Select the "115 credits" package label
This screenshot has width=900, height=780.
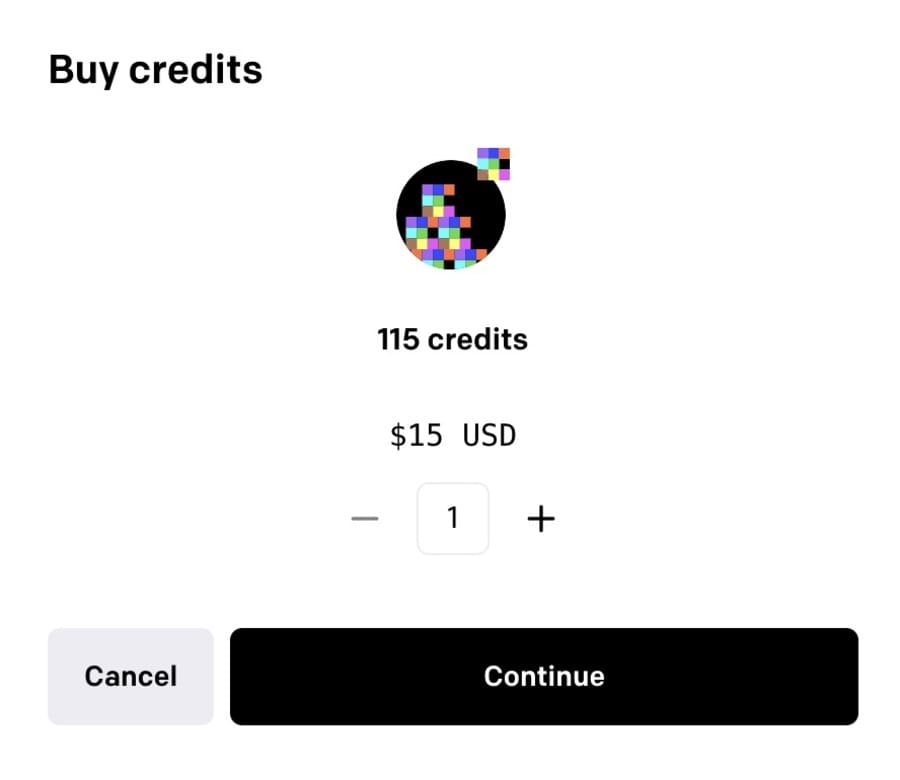[x=452, y=339]
